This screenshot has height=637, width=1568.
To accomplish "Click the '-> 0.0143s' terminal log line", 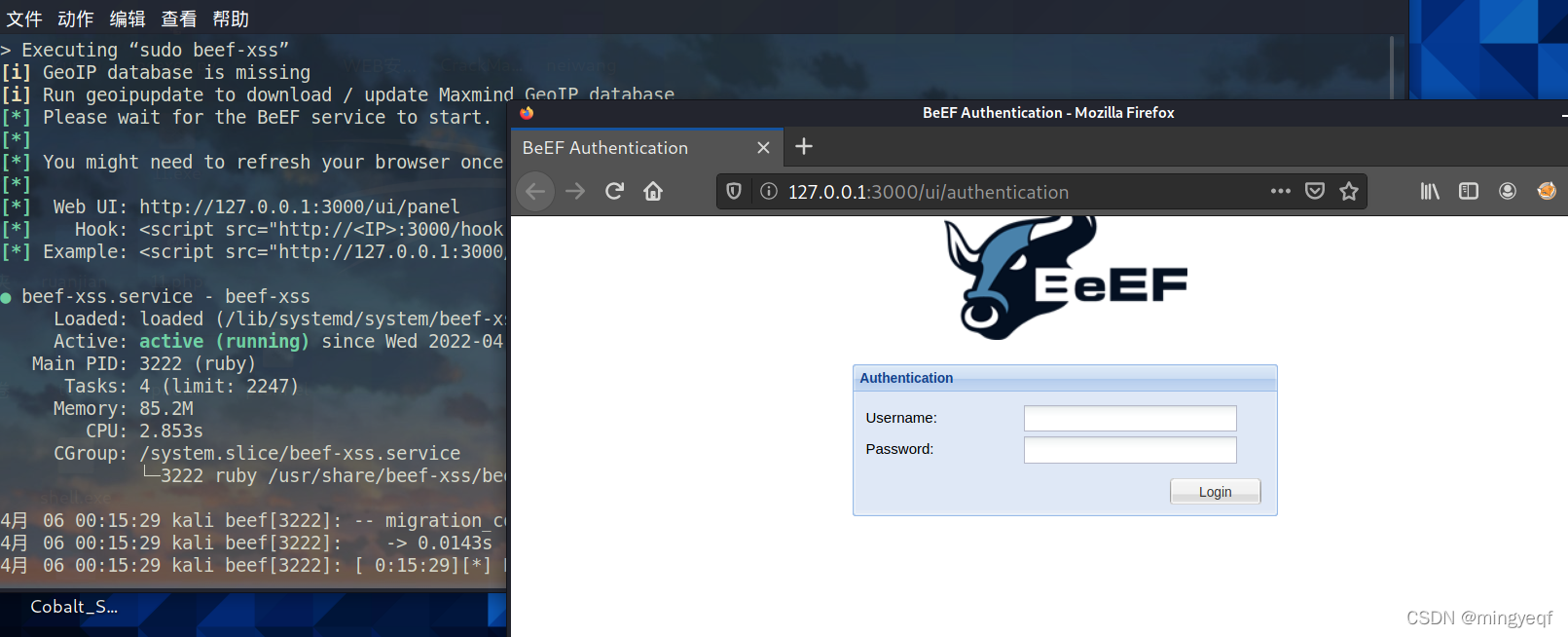I will point(439,543).
